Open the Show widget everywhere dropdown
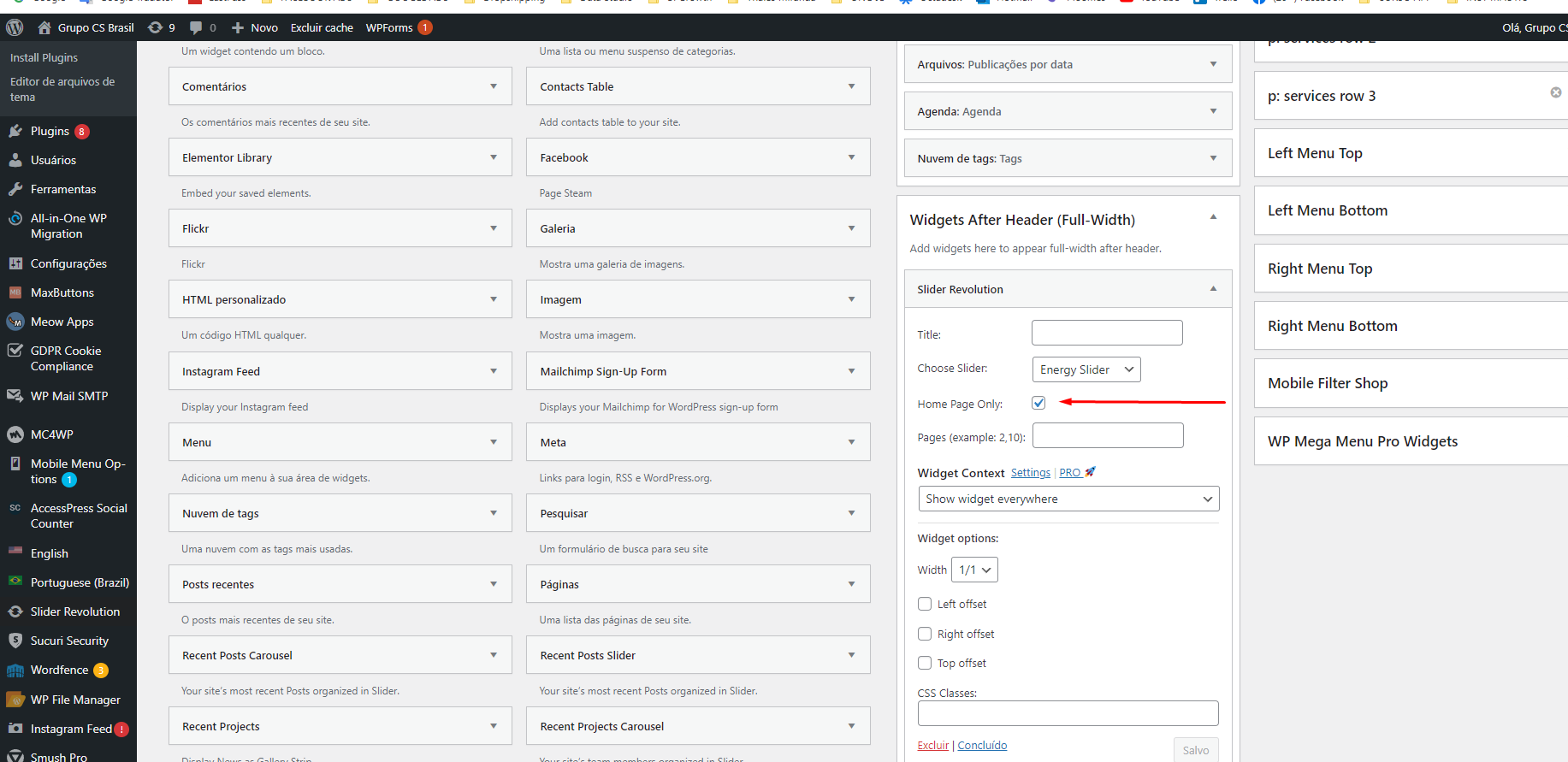This screenshot has height=762, width=1568. pos(1068,499)
